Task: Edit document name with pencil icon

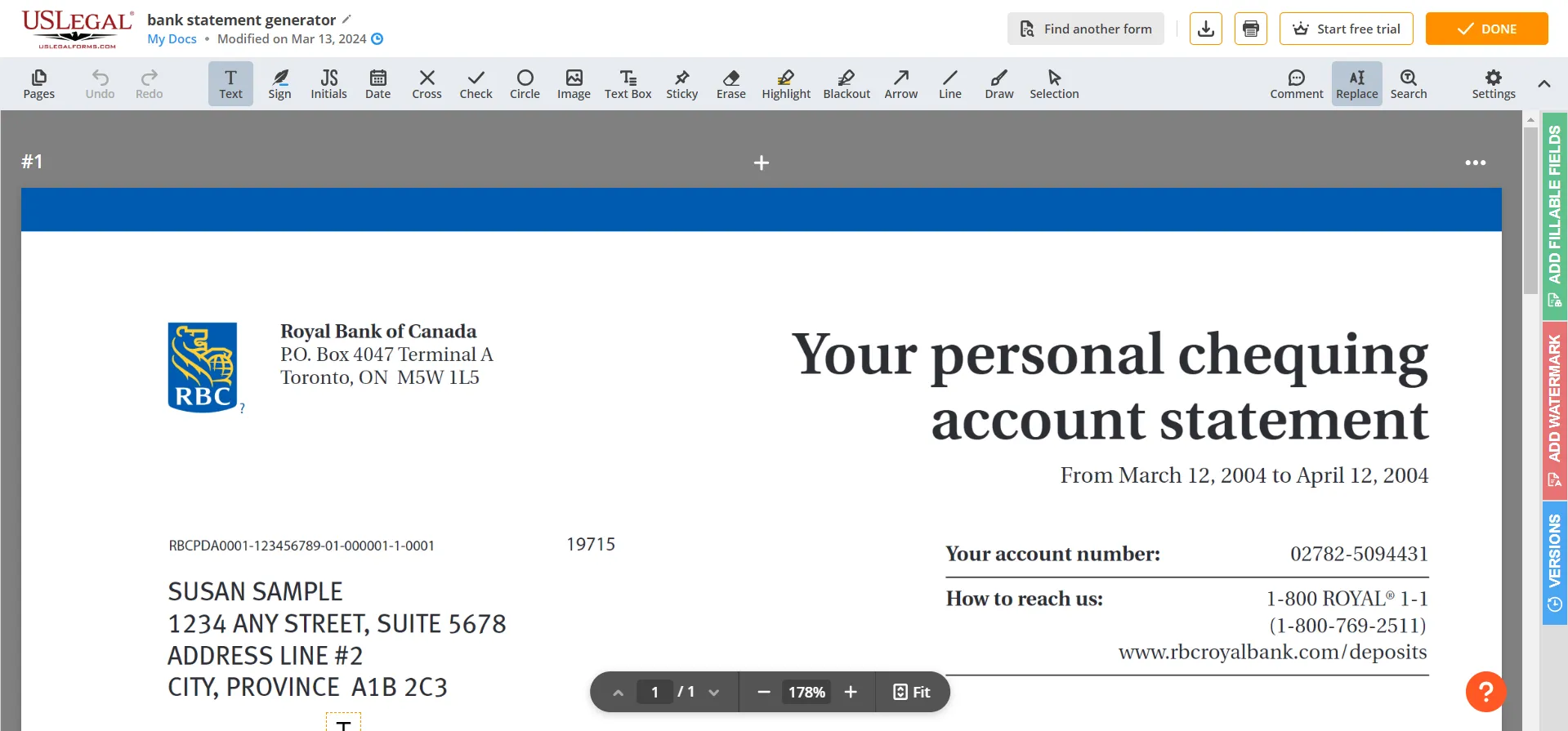Action: (346, 19)
